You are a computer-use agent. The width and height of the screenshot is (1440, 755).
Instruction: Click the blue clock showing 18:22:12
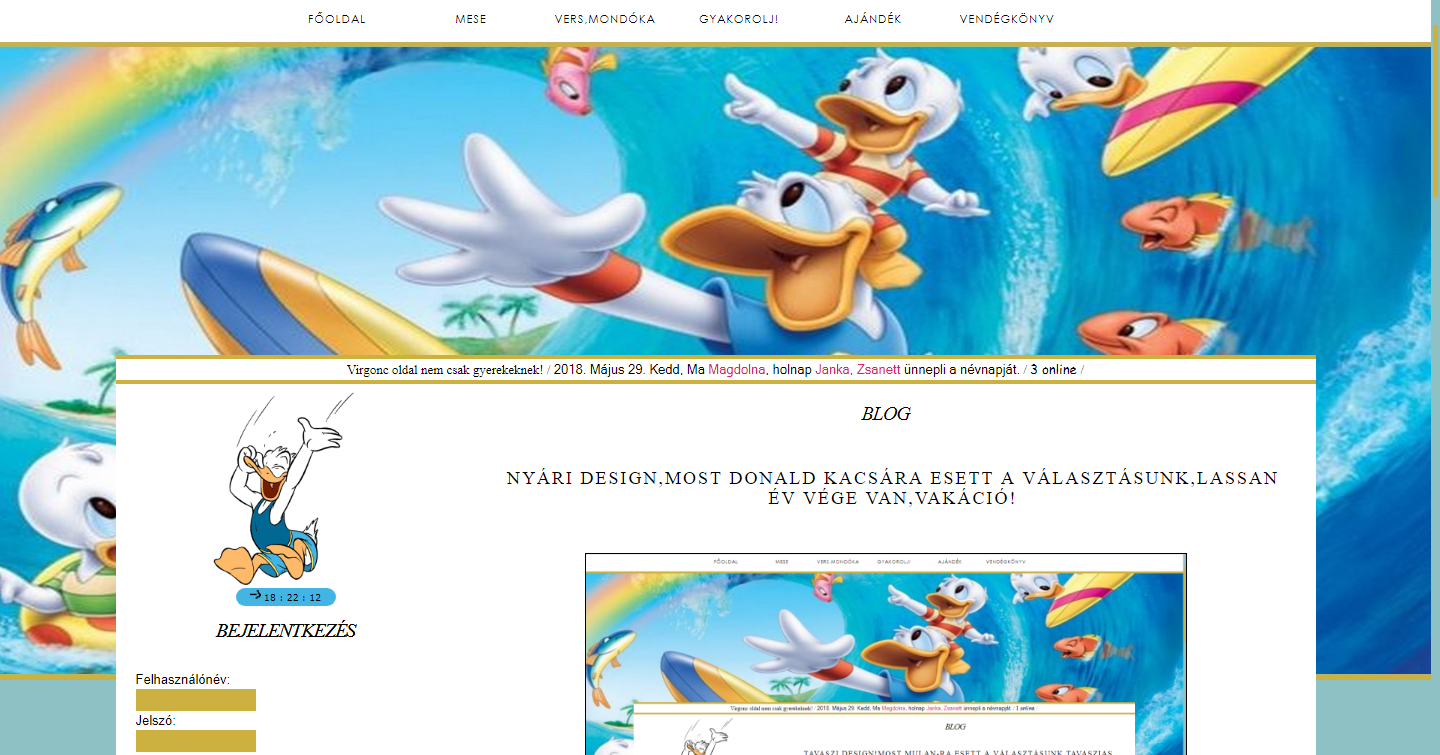coord(286,597)
